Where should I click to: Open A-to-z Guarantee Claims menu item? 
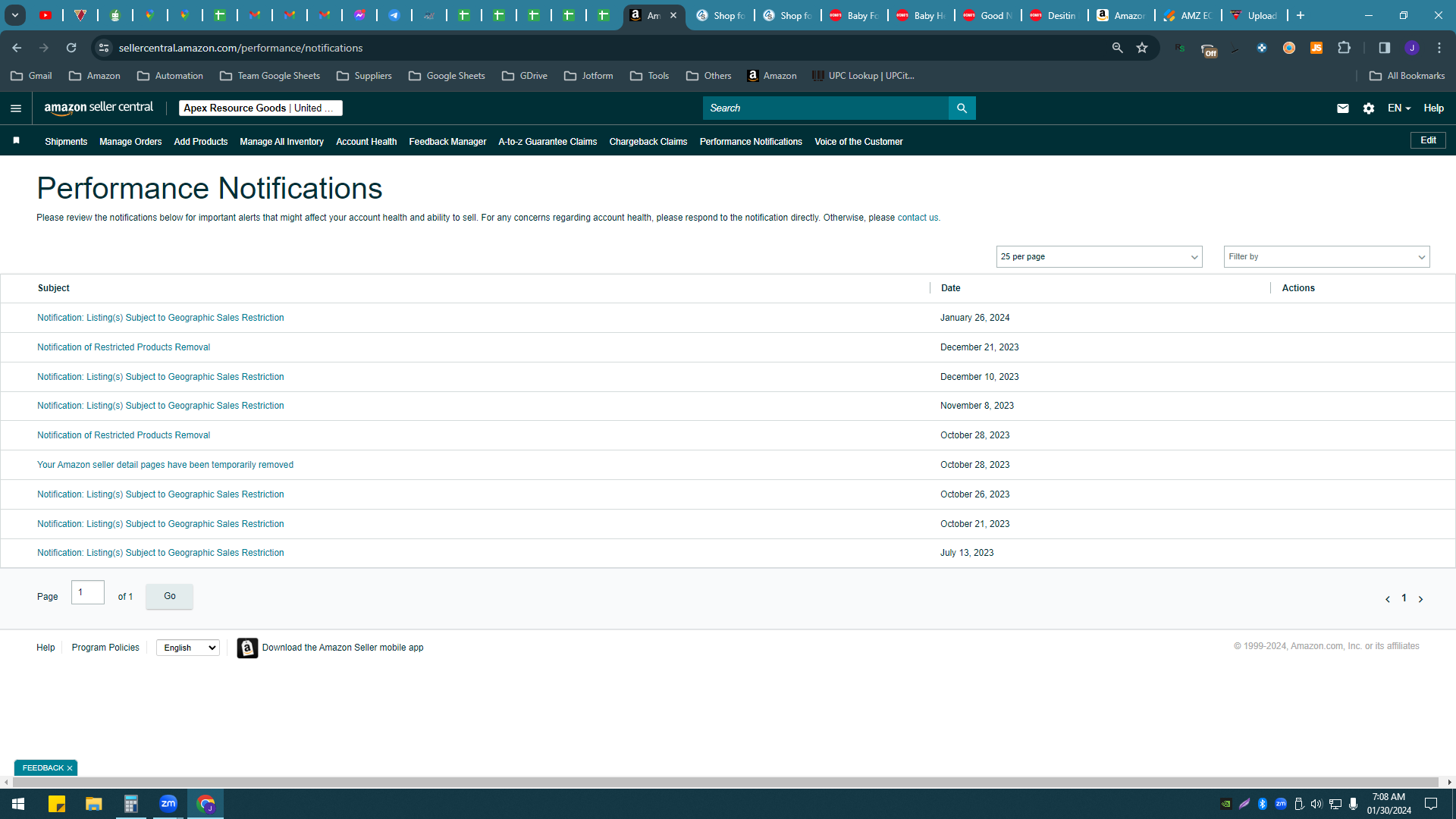tap(548, 142)
